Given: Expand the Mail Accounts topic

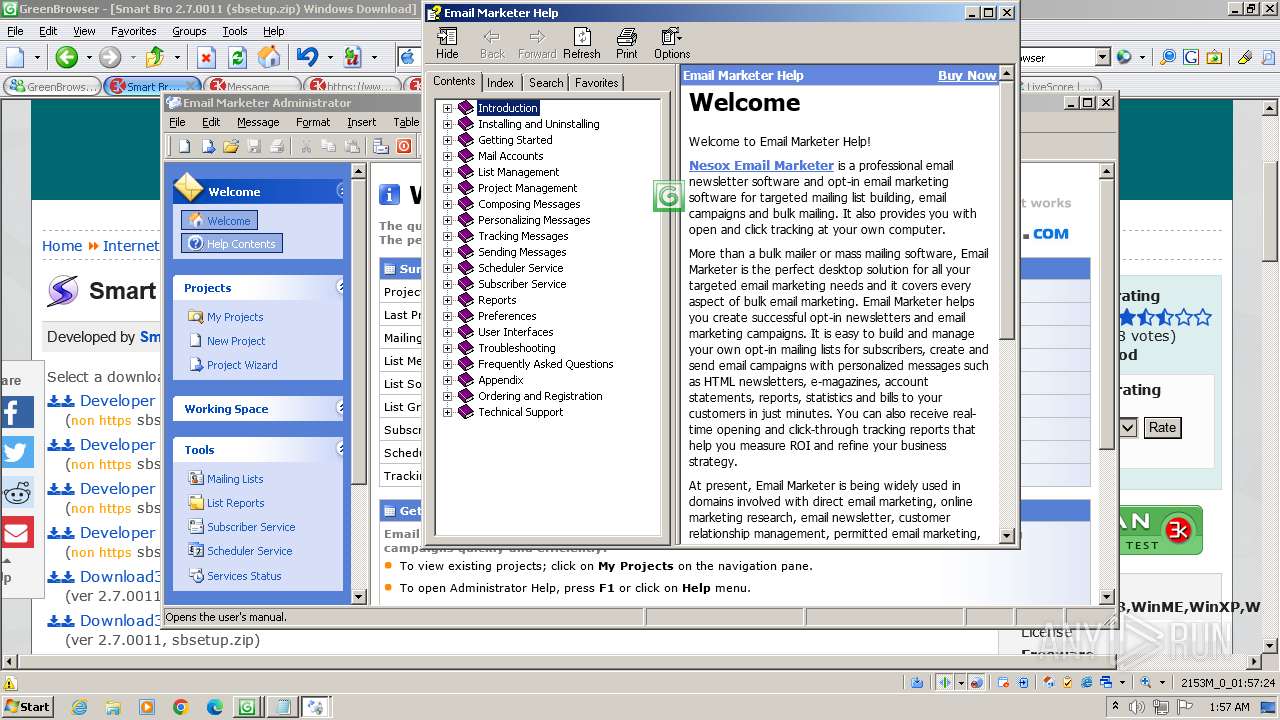Looking at the screenshot, I should point(448,156).
